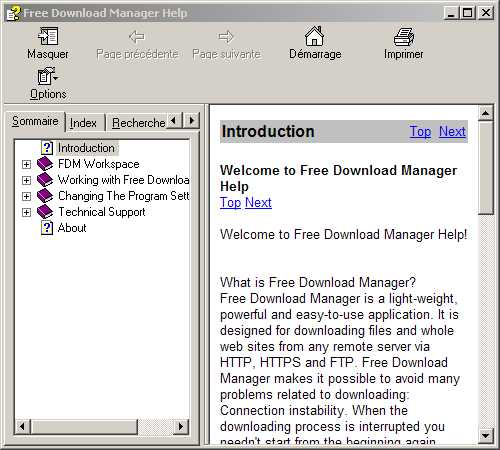Open the Options toolbar menu icon
Image resolution: width=500 pixels, height=450 pixels.
(x=47, y=76)
